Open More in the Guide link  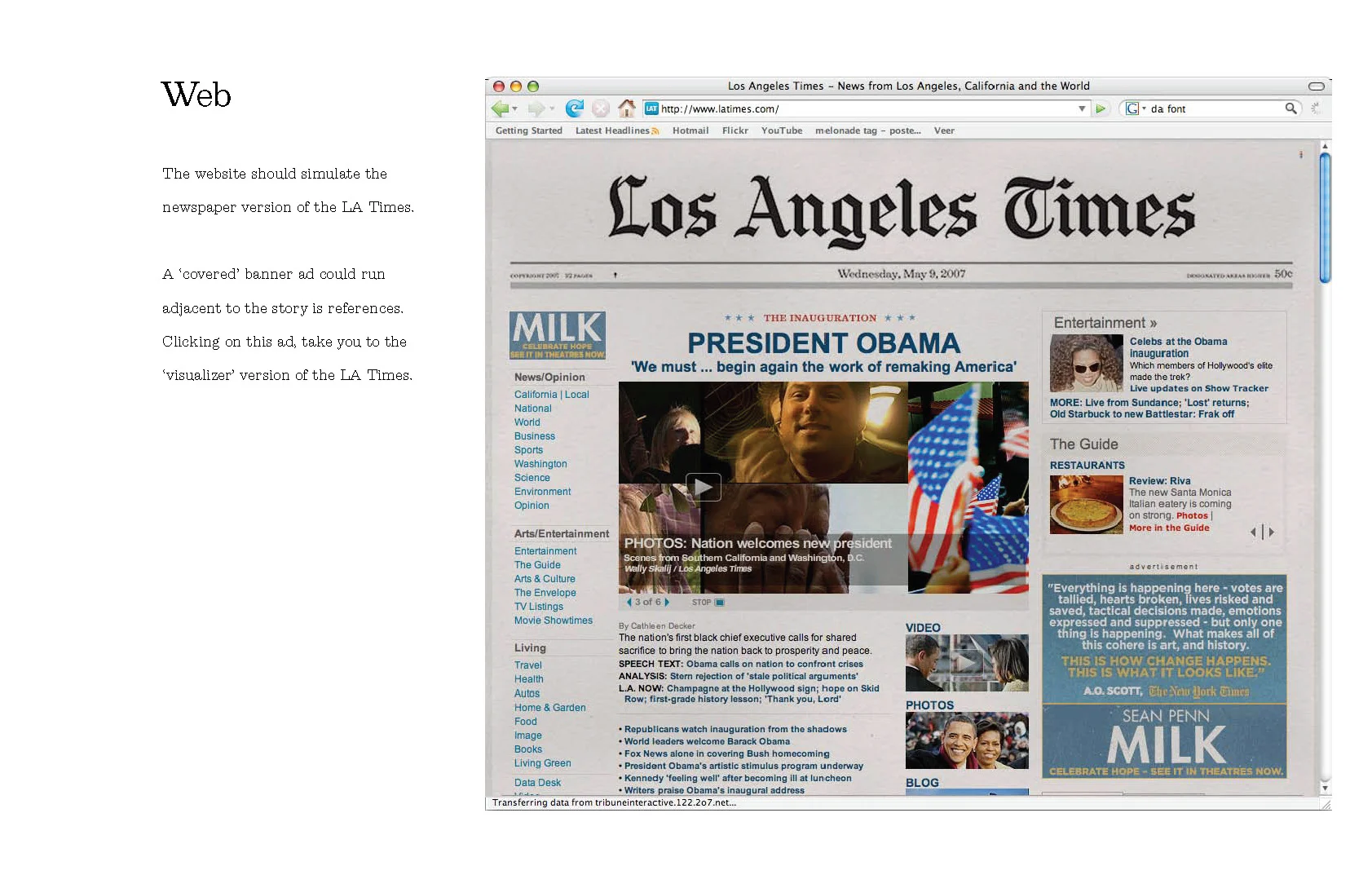point(1168,528)
